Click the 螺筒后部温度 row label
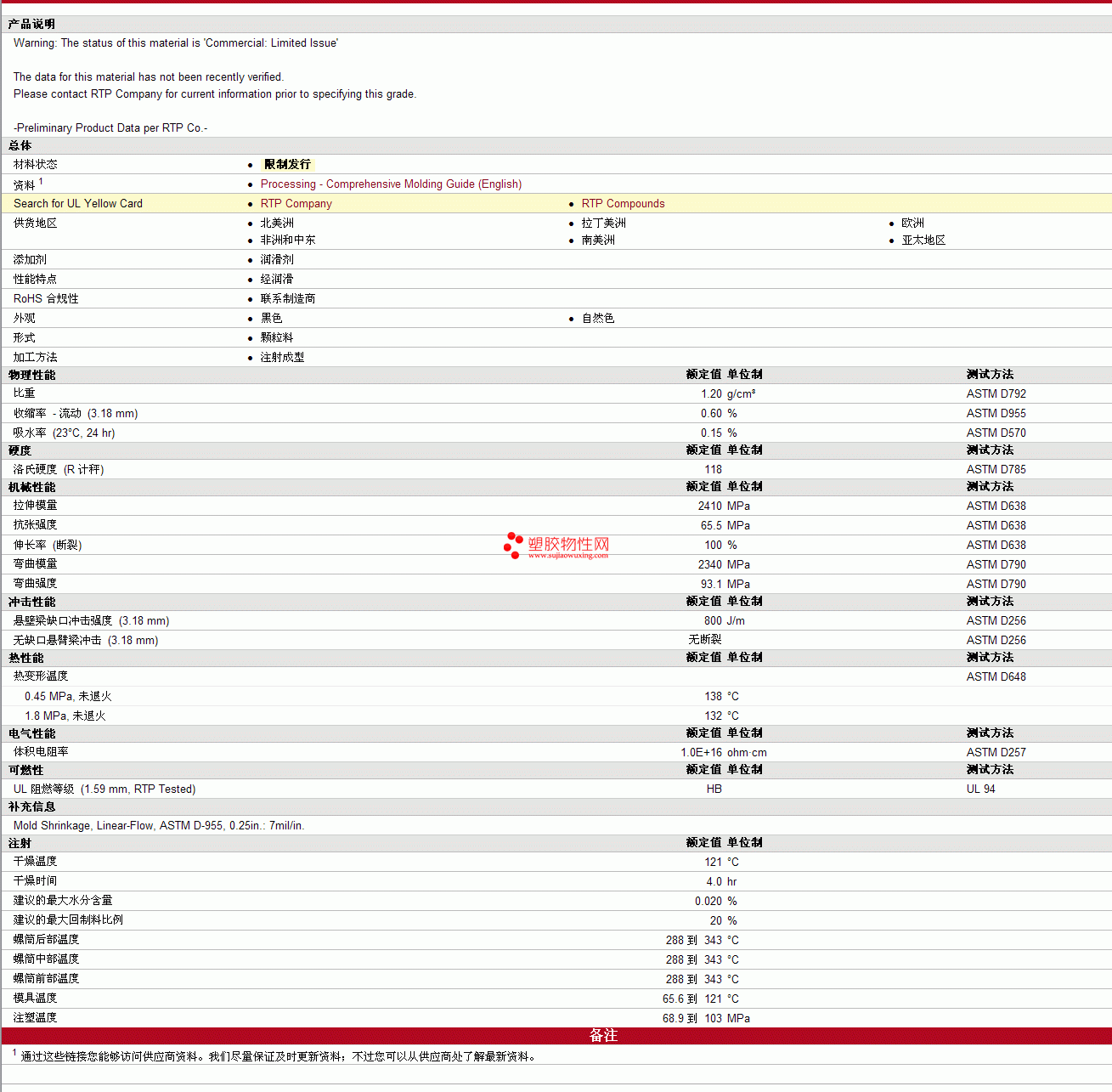Image resolution: width=1112 pixels, height=1092 pixels. point(46,940)
